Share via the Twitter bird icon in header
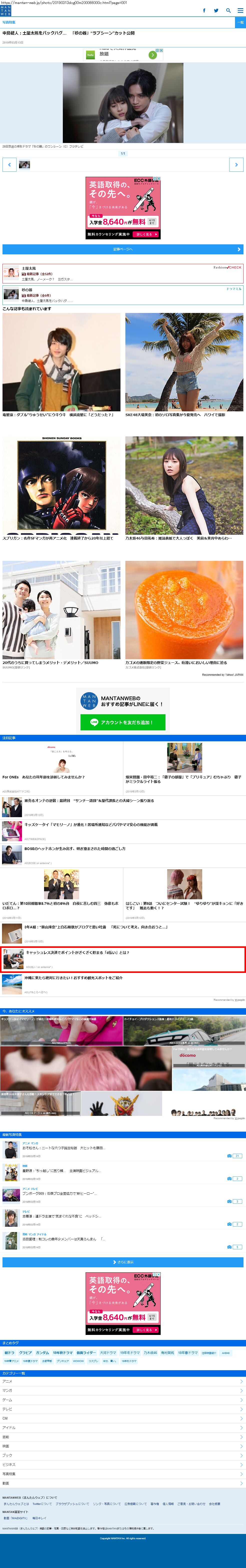 tap(216, 10)
